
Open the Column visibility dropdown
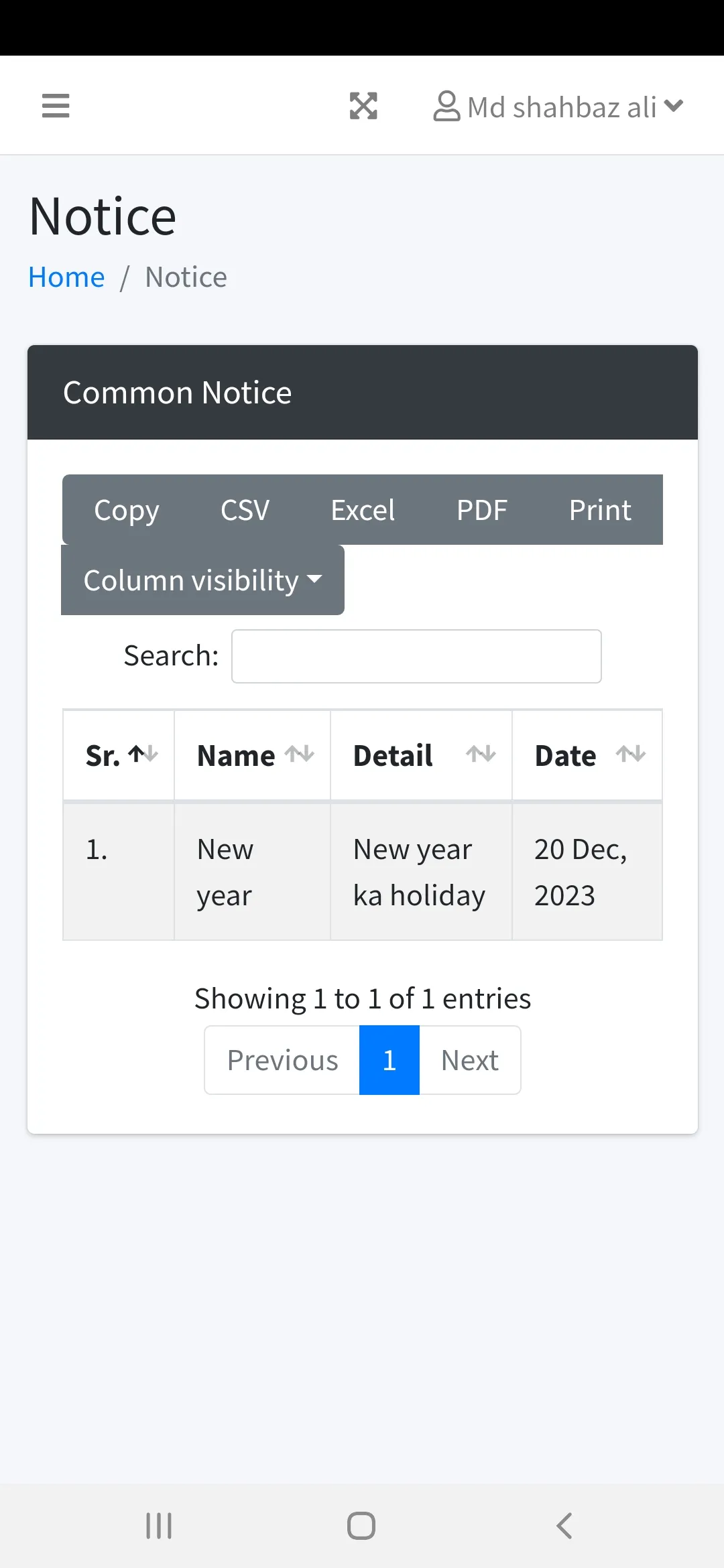coord(202,580)
